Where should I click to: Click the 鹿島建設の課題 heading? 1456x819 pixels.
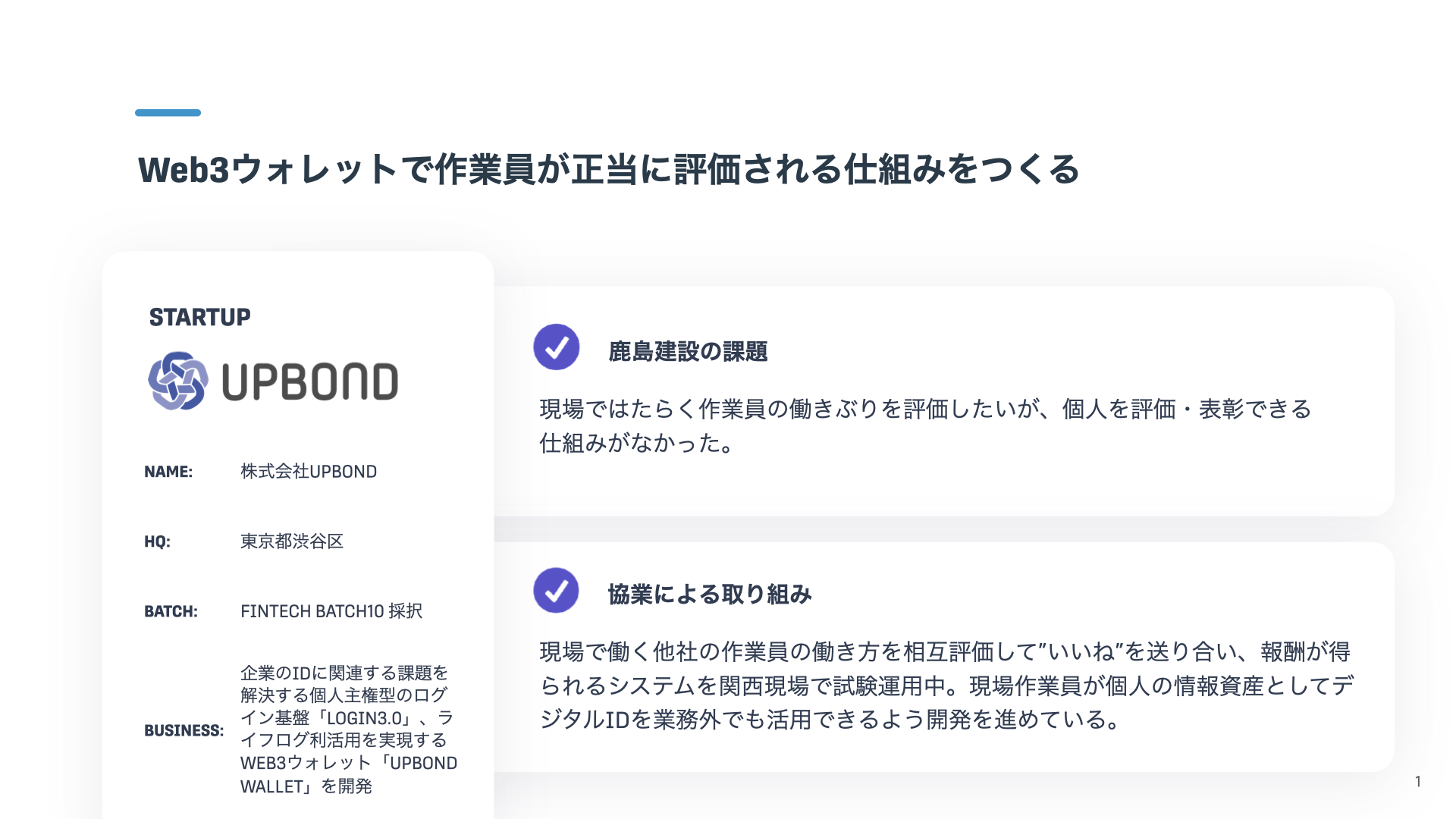(x=688, y=352)
